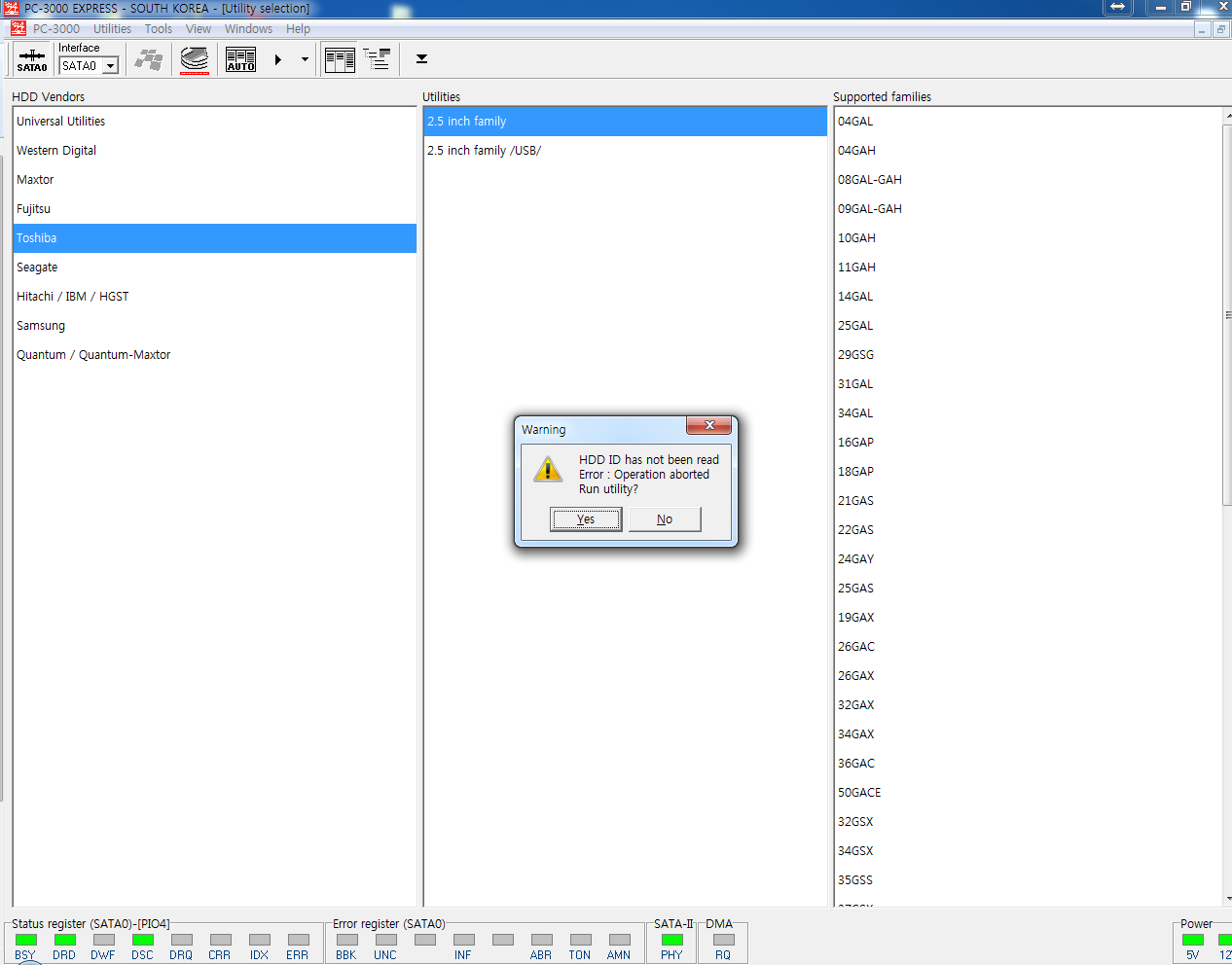
Task: Open the SATA0 interface dropdown
Action: click(x=111, y=66)
